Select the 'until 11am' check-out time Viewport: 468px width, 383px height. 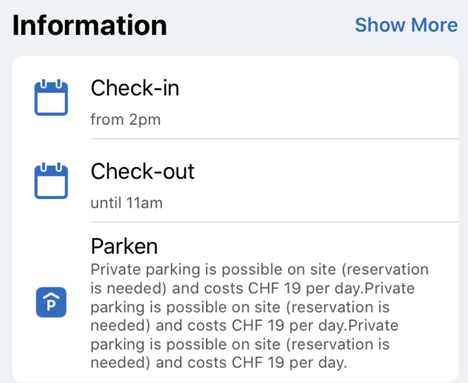pos(127,203)
